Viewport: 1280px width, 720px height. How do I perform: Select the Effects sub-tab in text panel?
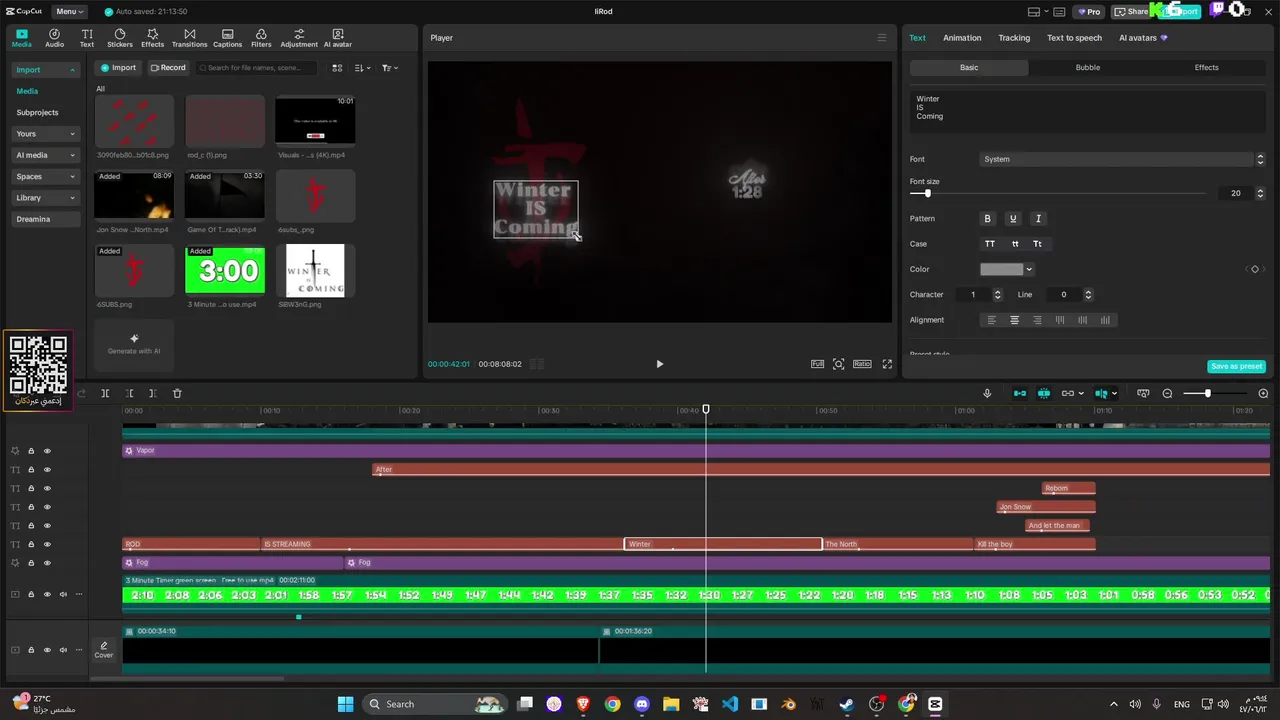(x=1206, y=67)
